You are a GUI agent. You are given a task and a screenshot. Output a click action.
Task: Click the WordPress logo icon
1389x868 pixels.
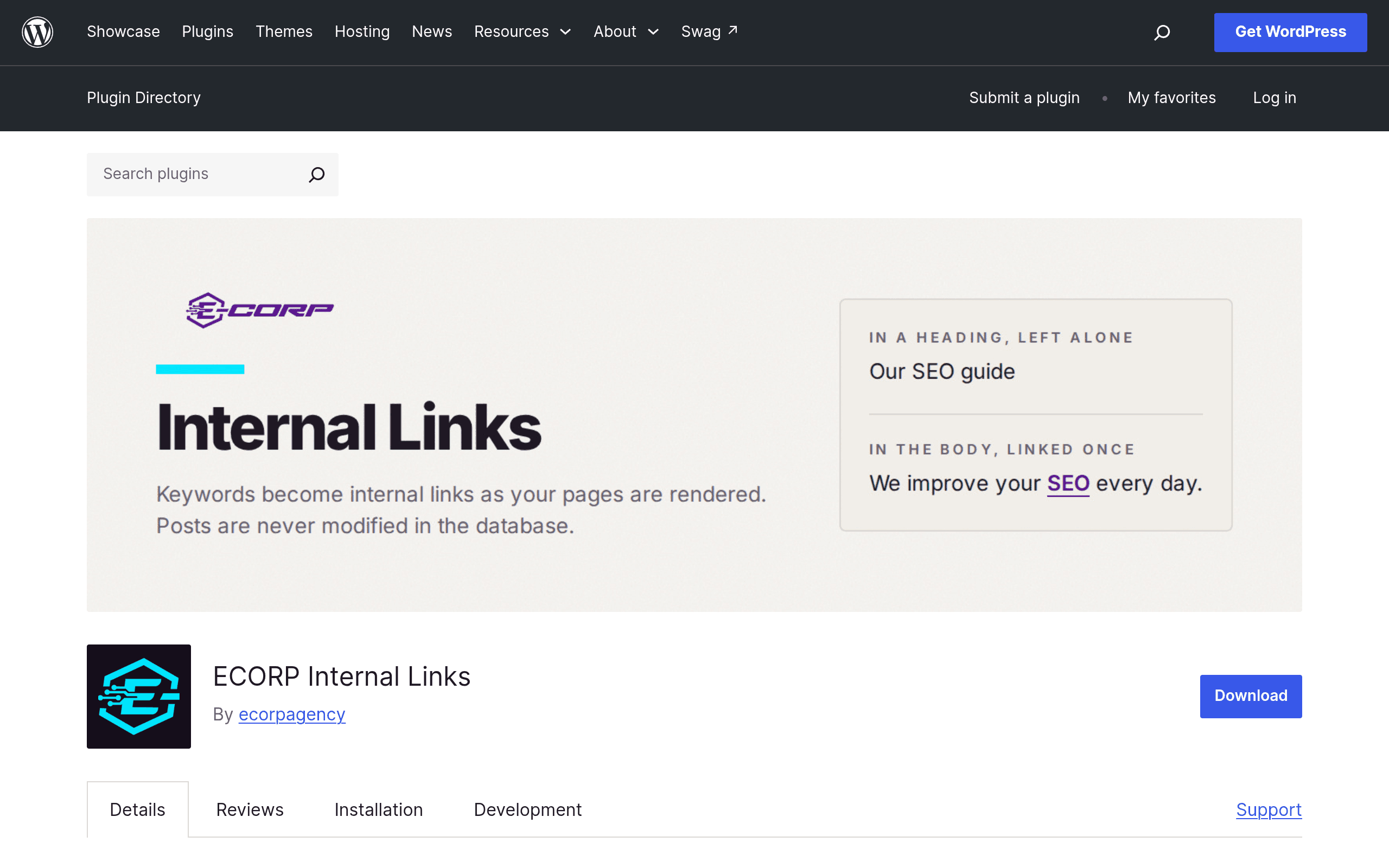[x=37, y=32]
